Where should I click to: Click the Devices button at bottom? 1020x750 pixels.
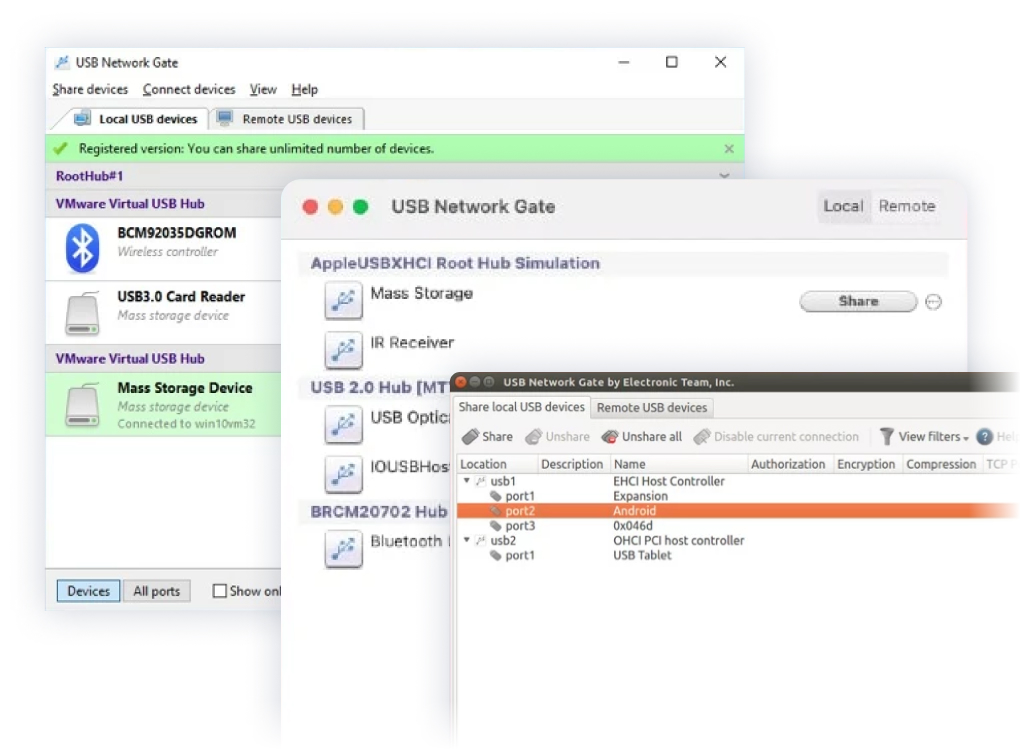[x=88, y=591]
